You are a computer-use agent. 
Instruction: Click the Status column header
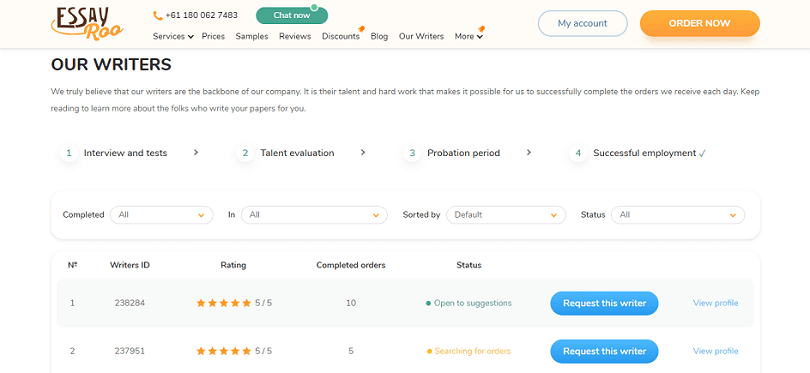pyautogui.click(x=469, y=265)
